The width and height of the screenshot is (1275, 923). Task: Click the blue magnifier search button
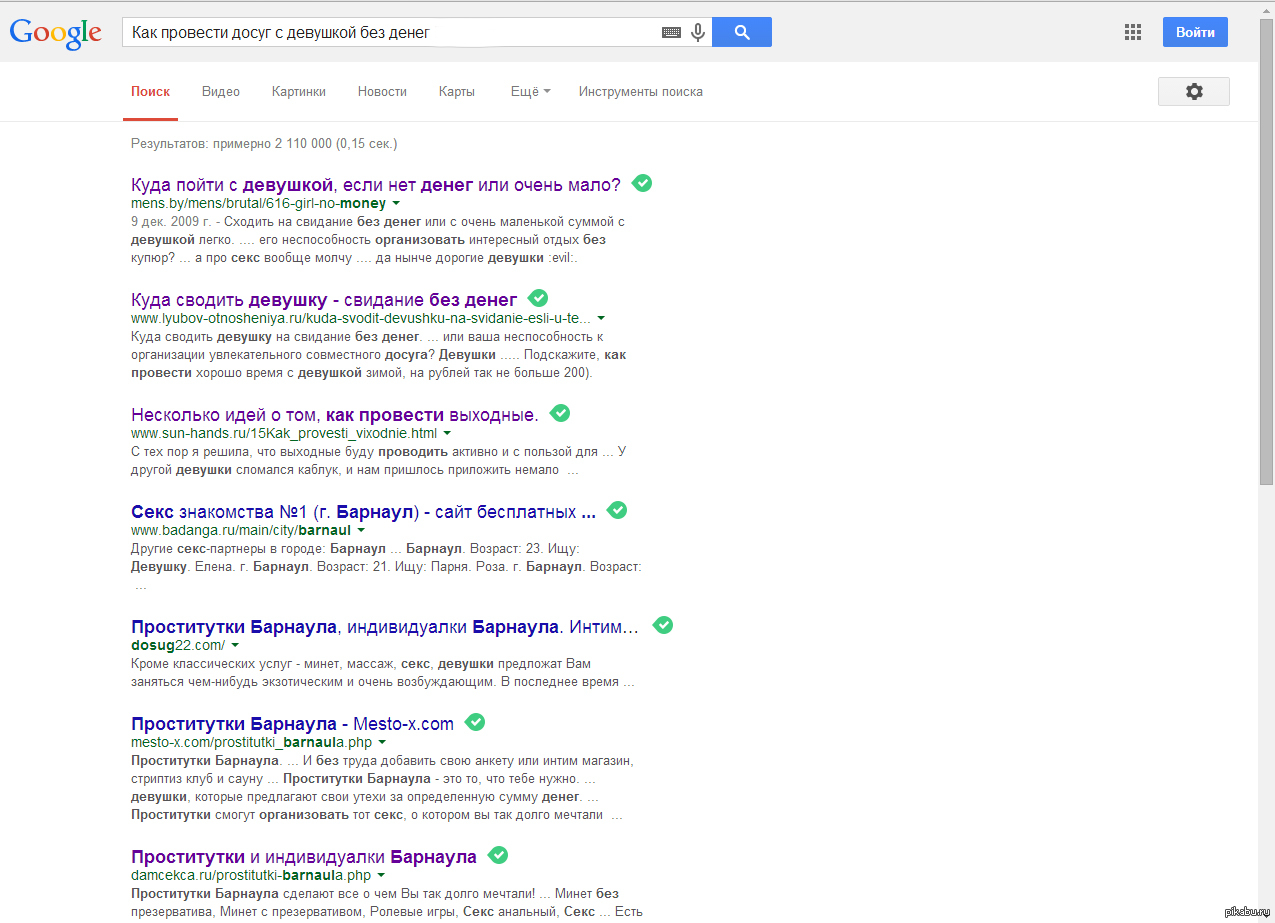click(742, 32)
